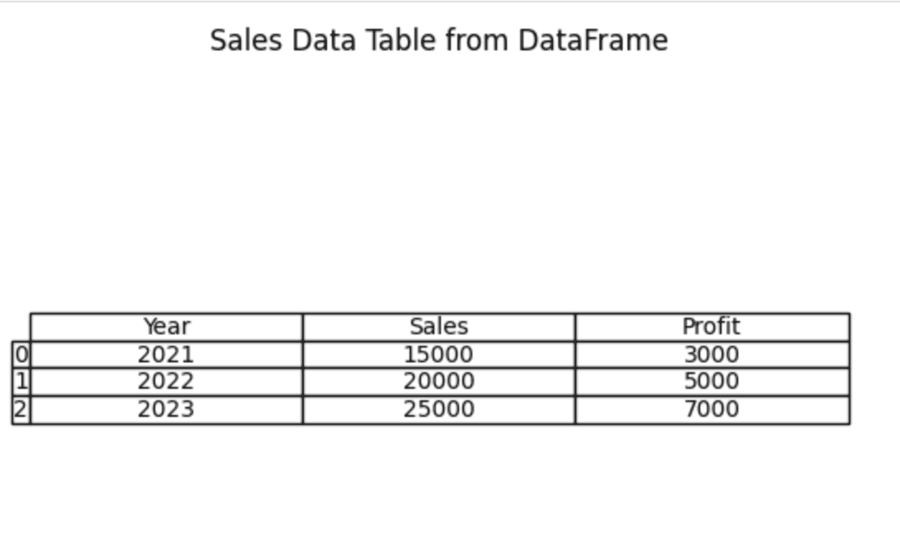Select the row index 2 cell
The height and width of the screenshot is (534, 900).
21,410
